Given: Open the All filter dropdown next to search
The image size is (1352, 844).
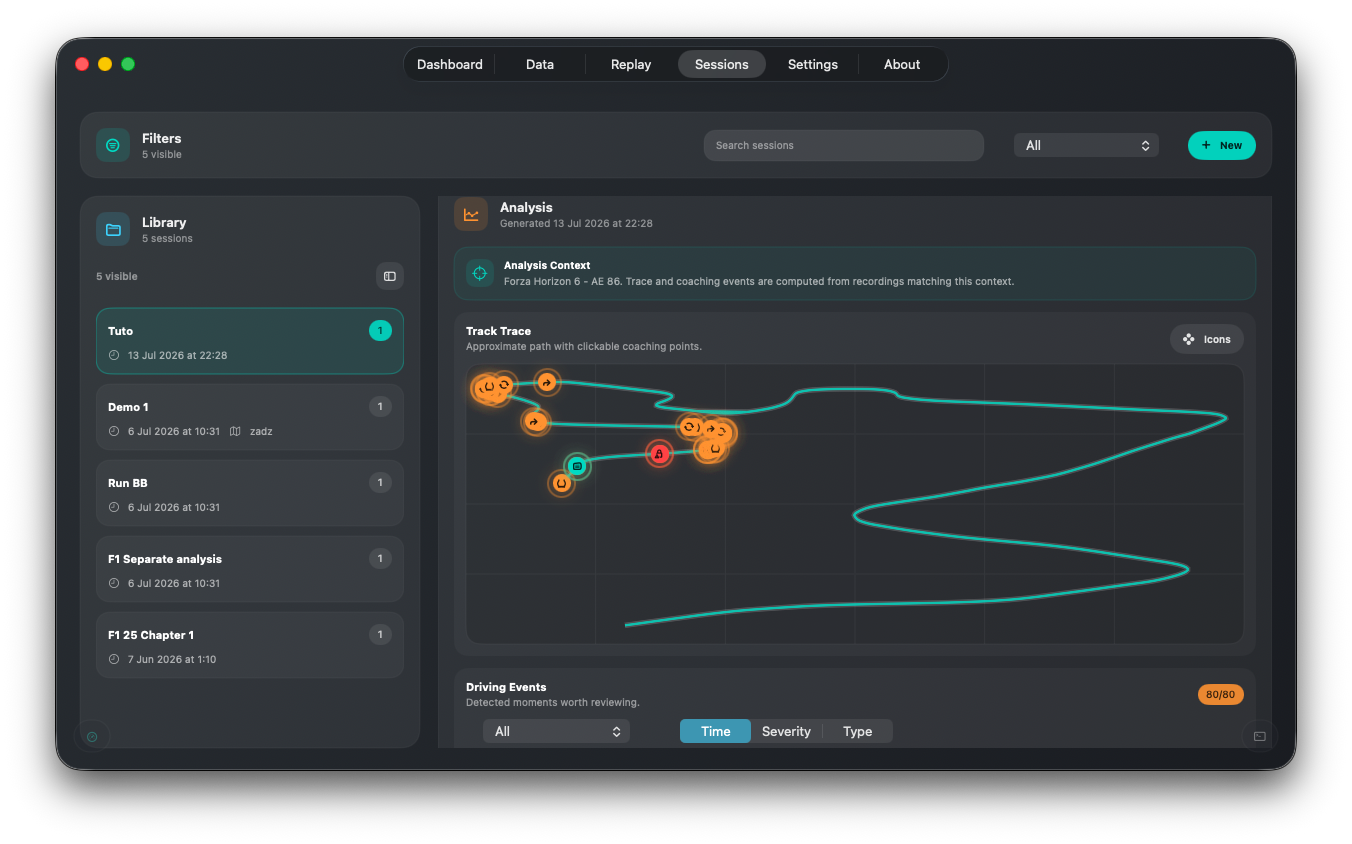Looking at the screenshot, I should click(1086, 145).
